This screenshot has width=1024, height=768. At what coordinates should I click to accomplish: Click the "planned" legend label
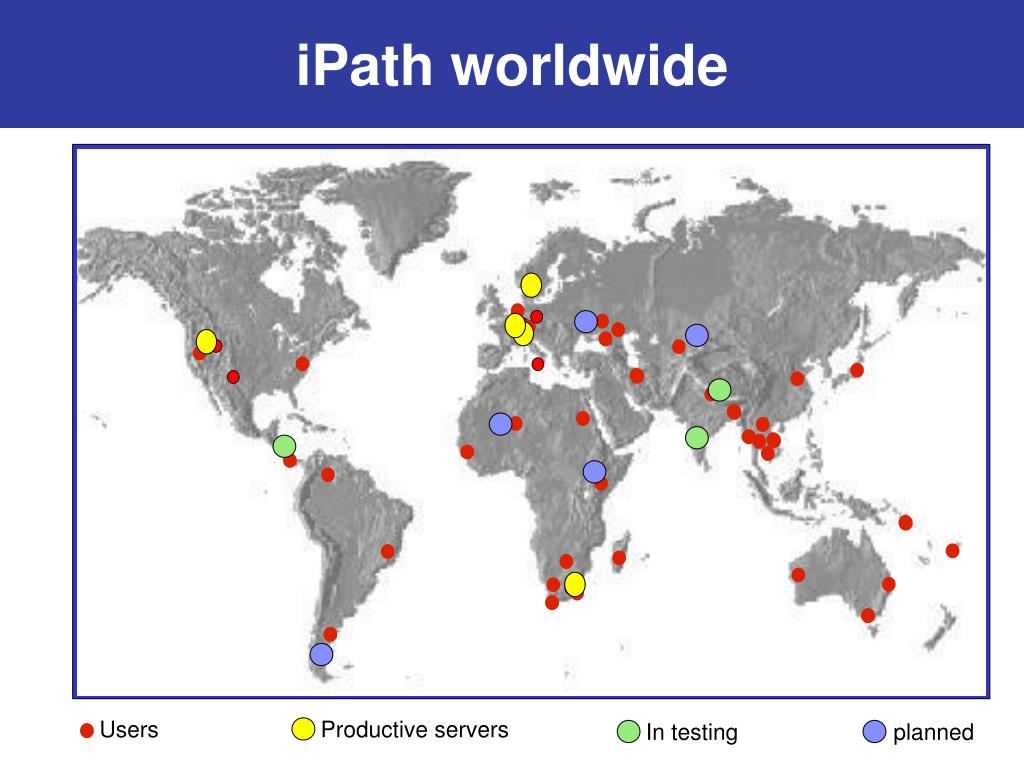point(933,733)
